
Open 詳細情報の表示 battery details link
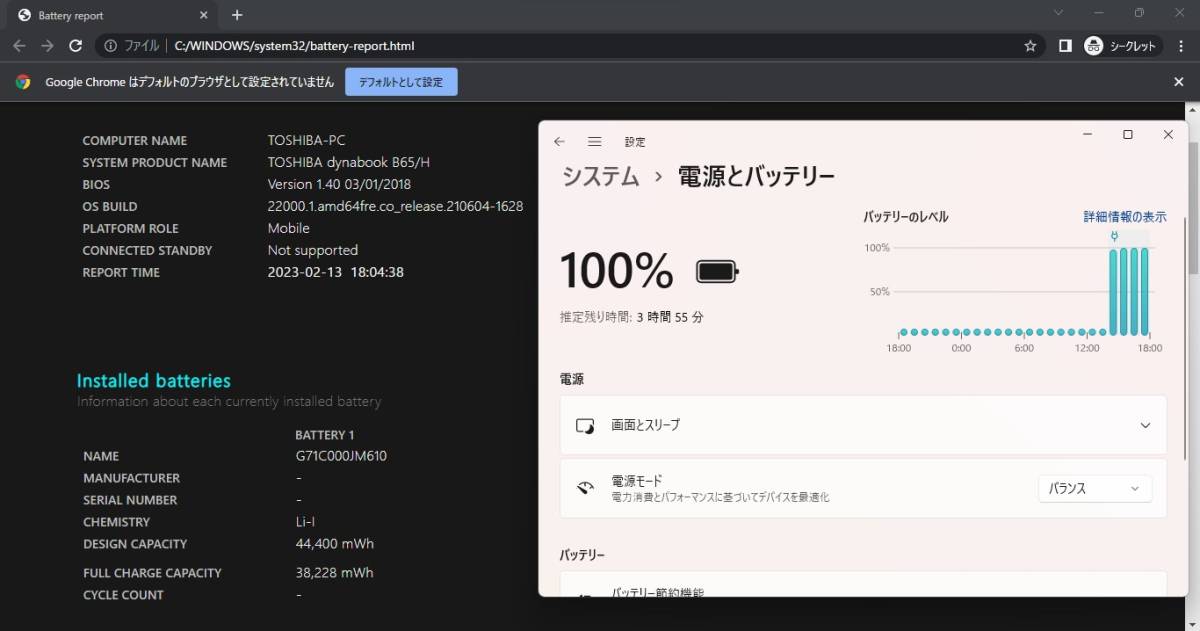(x=1125, y=217)
